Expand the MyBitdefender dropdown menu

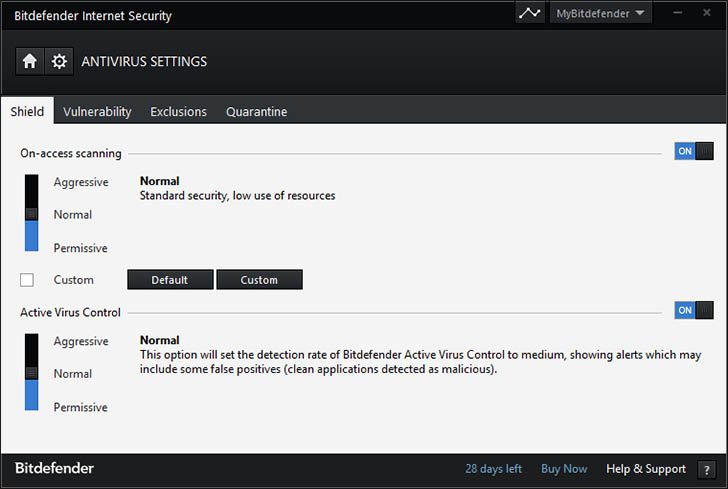tap(600, 14)
